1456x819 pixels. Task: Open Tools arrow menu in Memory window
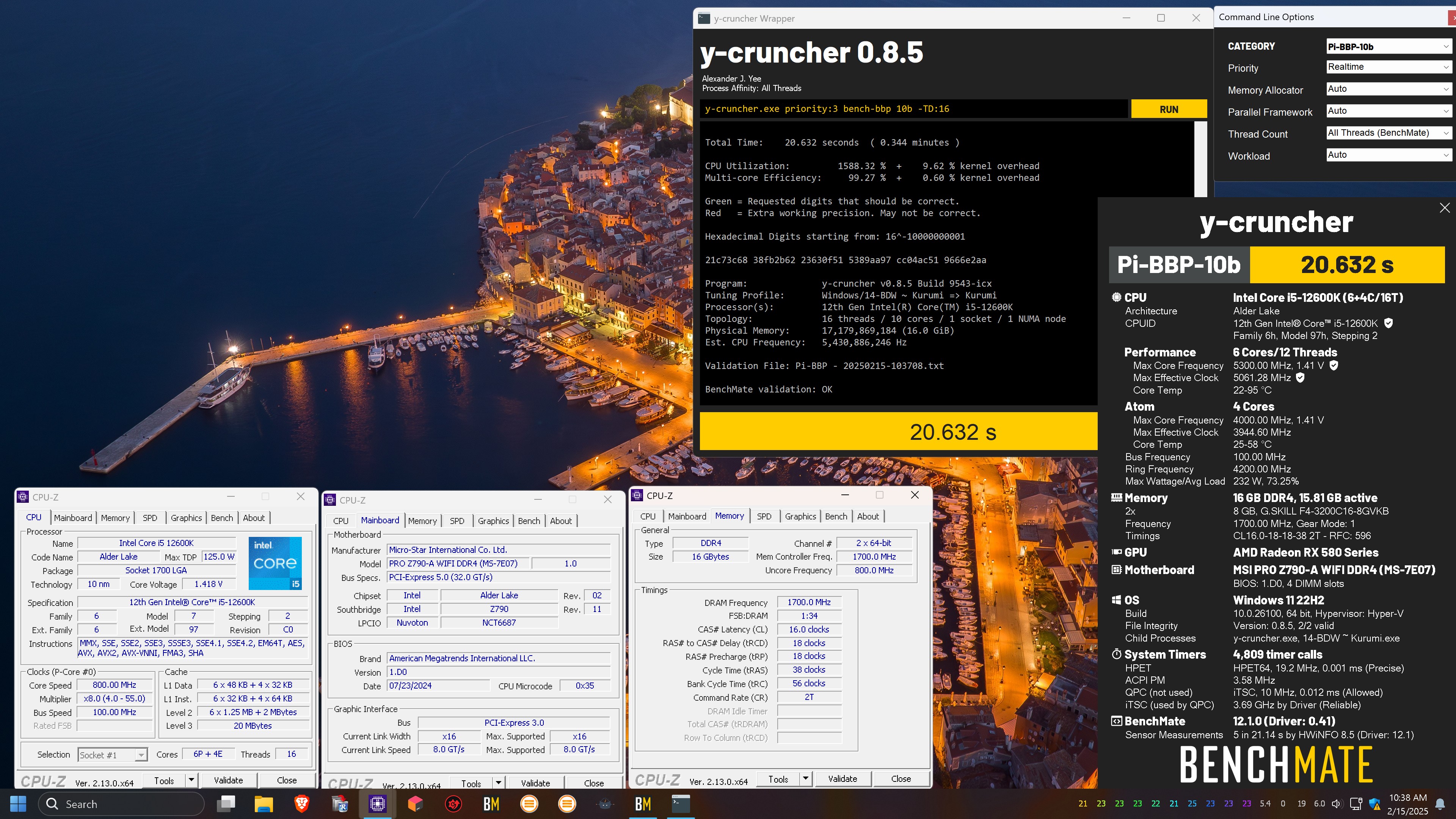click(x=806, y=778)
